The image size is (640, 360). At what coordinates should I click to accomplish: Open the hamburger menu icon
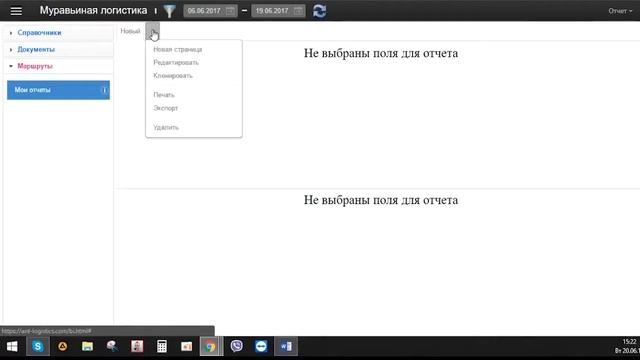16,11
